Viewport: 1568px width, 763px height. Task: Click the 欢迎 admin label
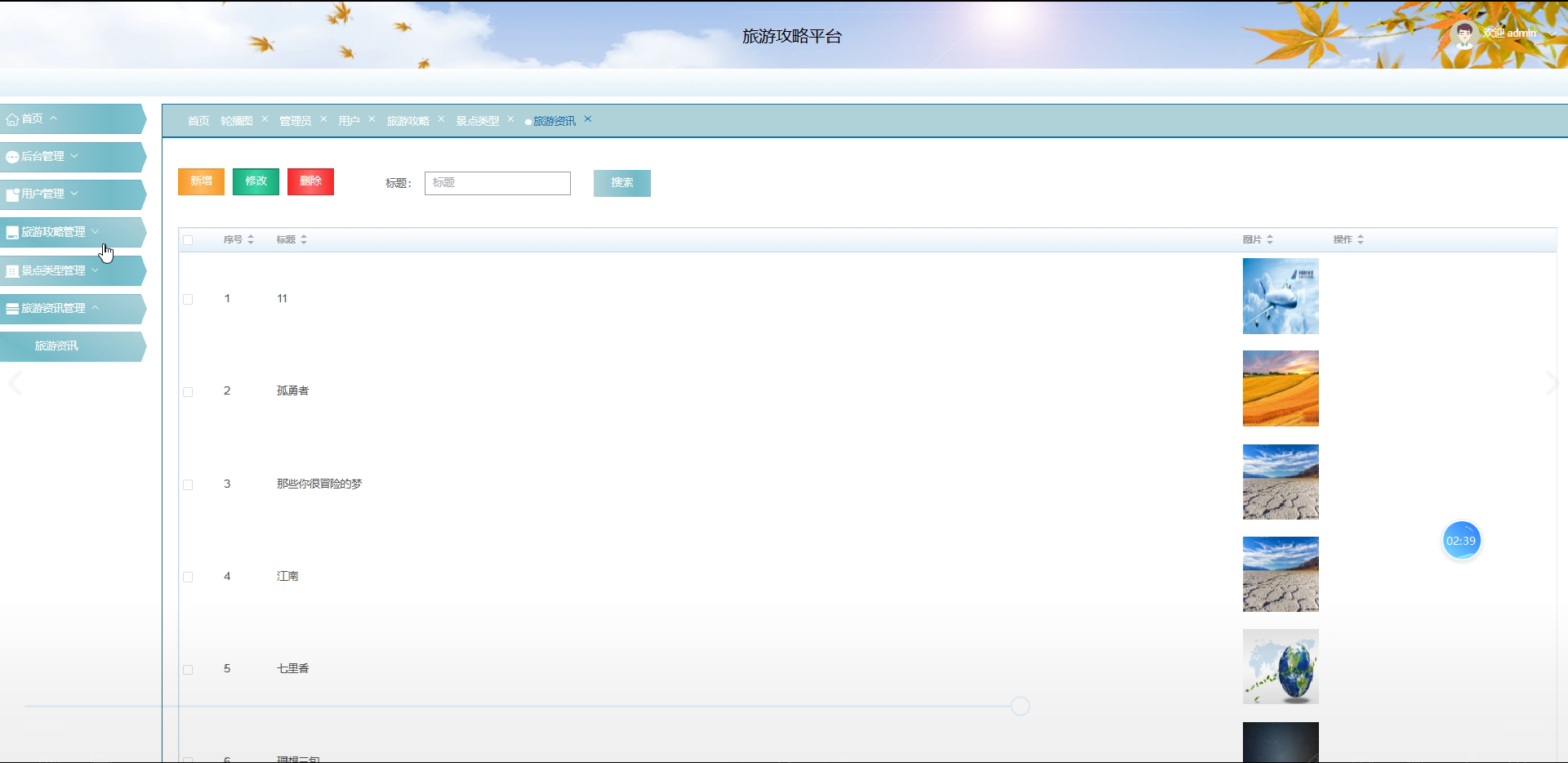pos(1509,33)
